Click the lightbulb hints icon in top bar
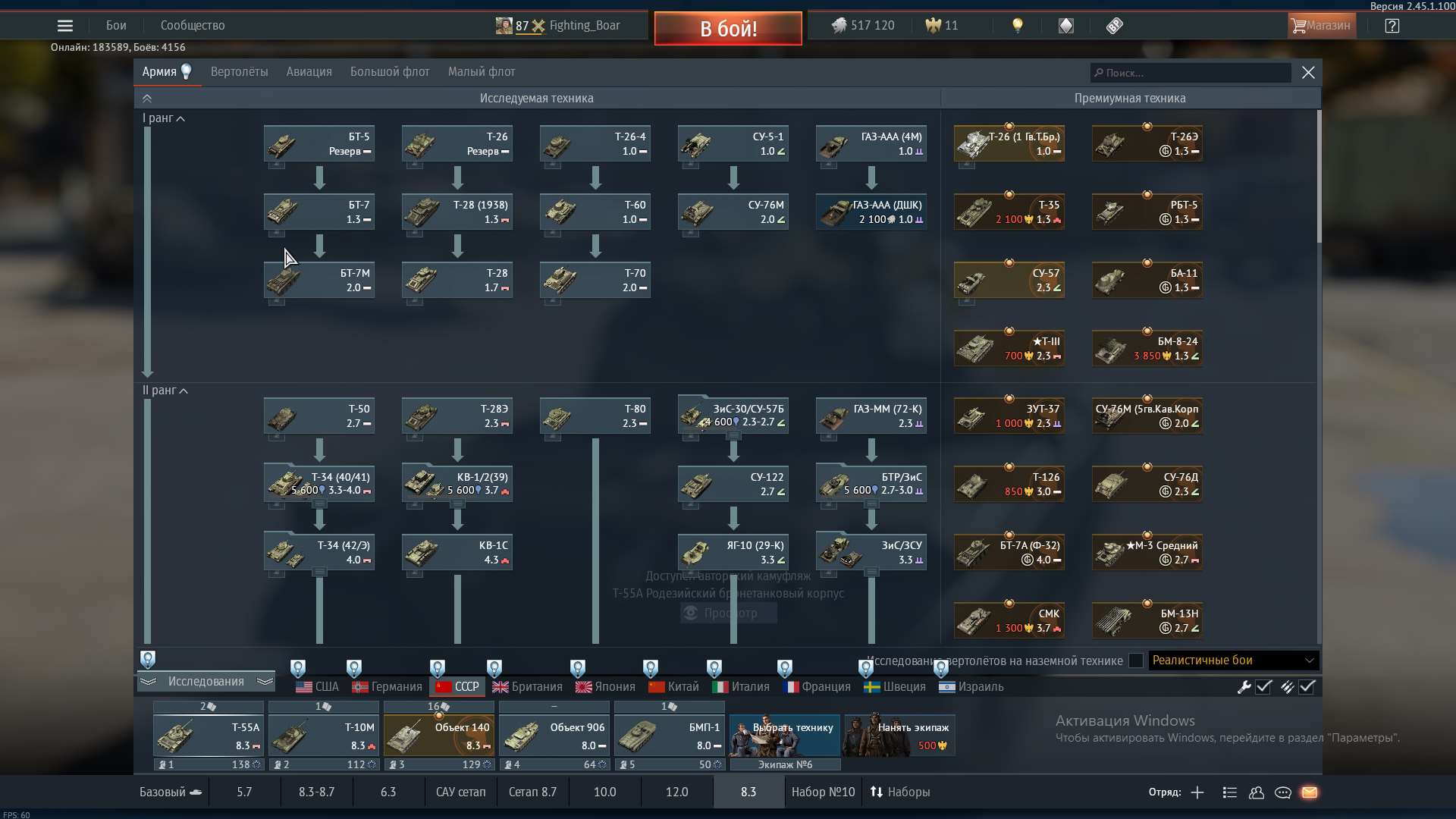Screen dimensions: 1456x819 (x=1018, y=26)
